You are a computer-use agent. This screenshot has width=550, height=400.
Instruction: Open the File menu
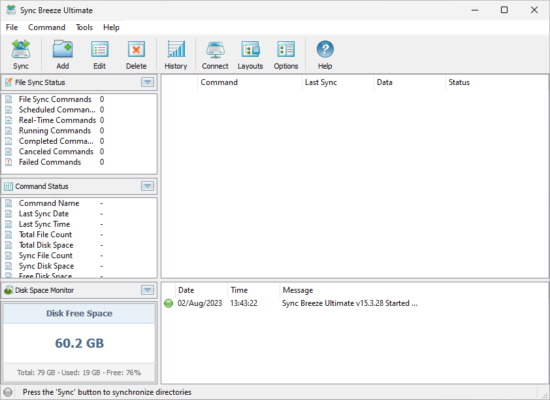pos(12,27)
